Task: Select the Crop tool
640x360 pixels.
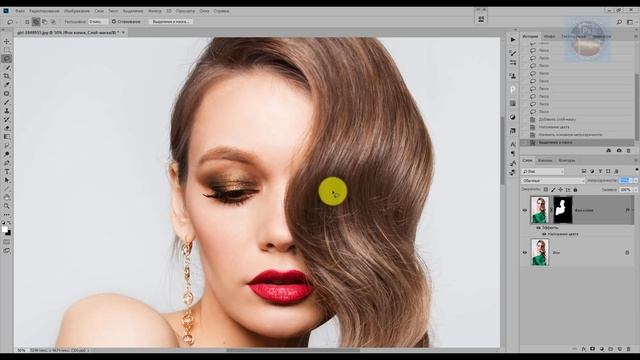Action: (x=7, y=76)
